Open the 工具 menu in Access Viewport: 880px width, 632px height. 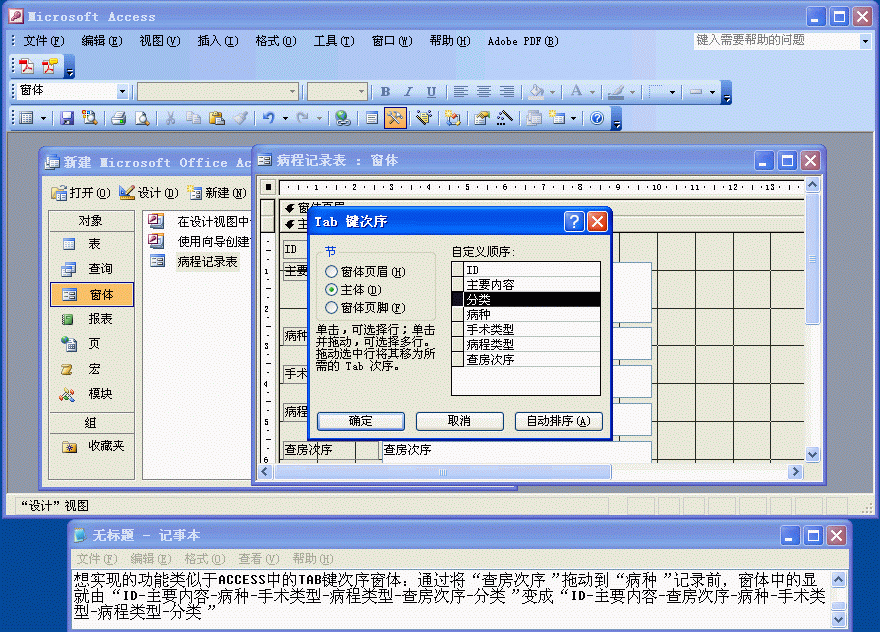[x=334, y=41]
